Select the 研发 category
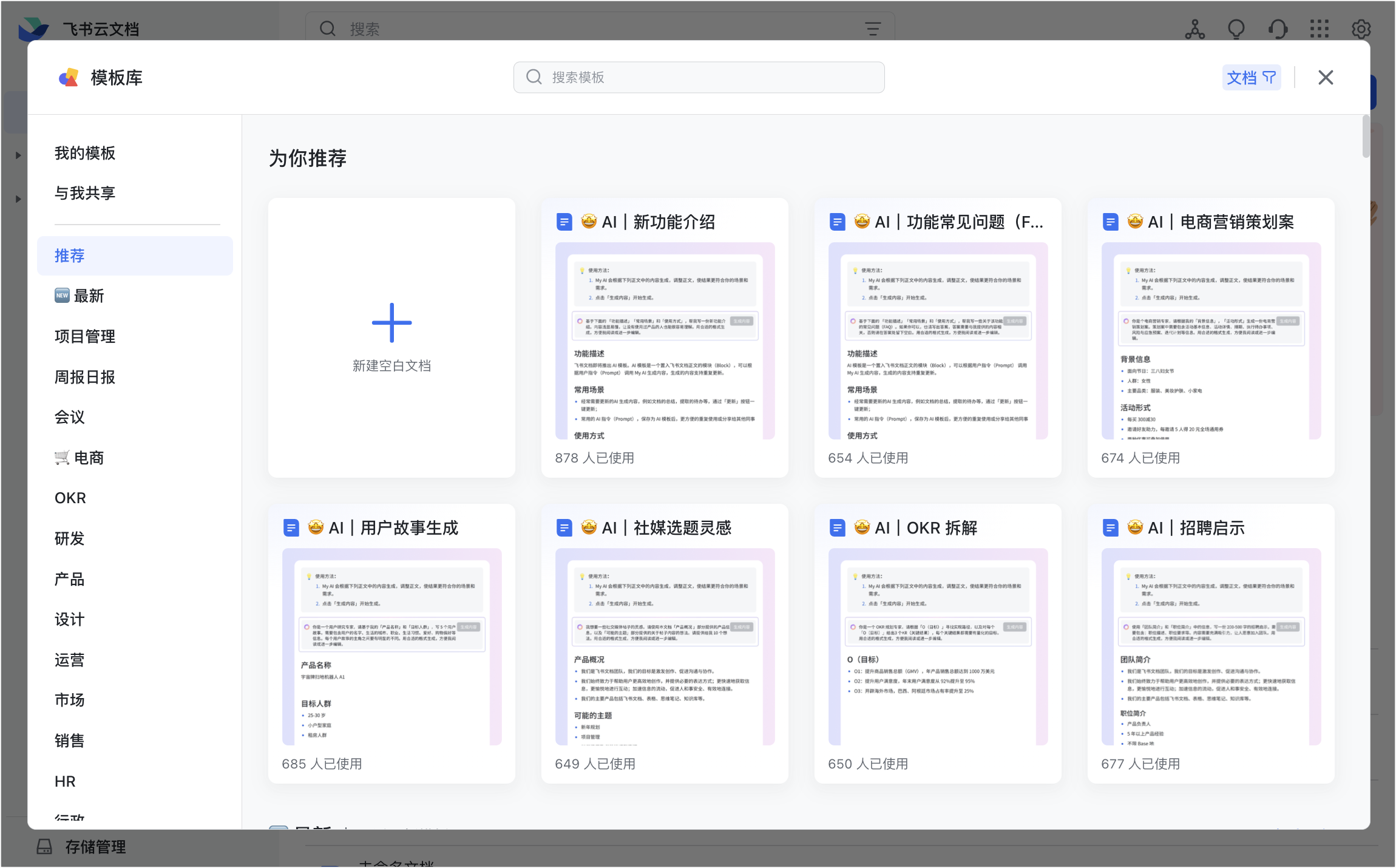The height and width of the screenshot is (868, 1396). point(135,538)
